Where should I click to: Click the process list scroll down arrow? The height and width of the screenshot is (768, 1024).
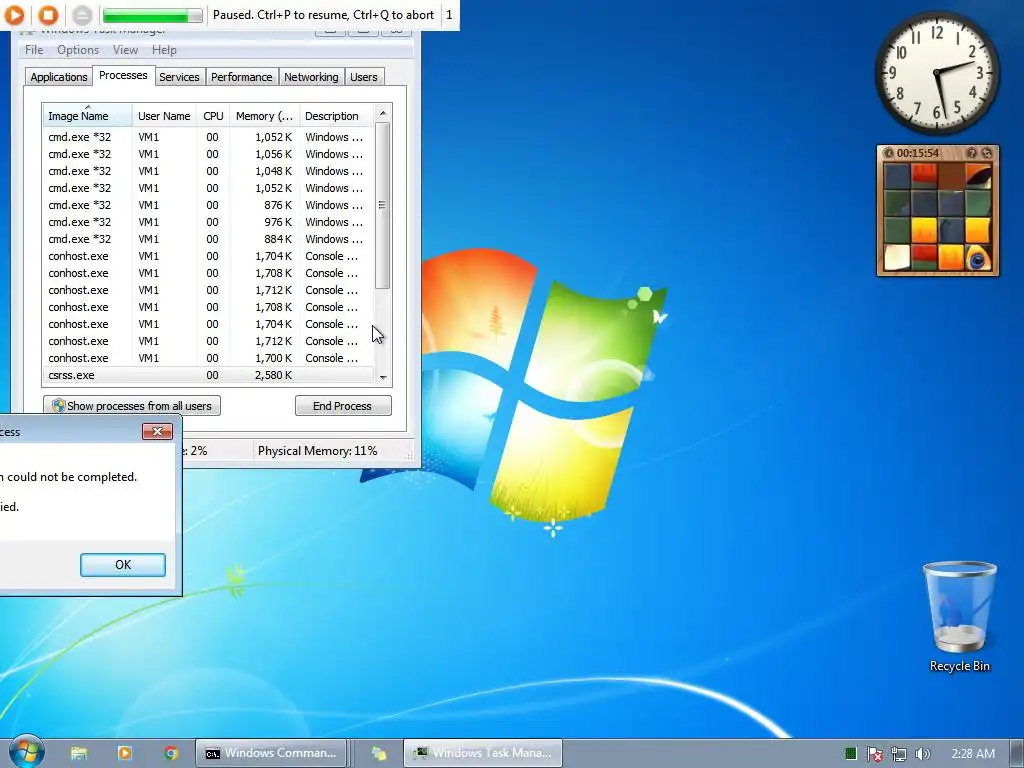[x=383, y=377]
